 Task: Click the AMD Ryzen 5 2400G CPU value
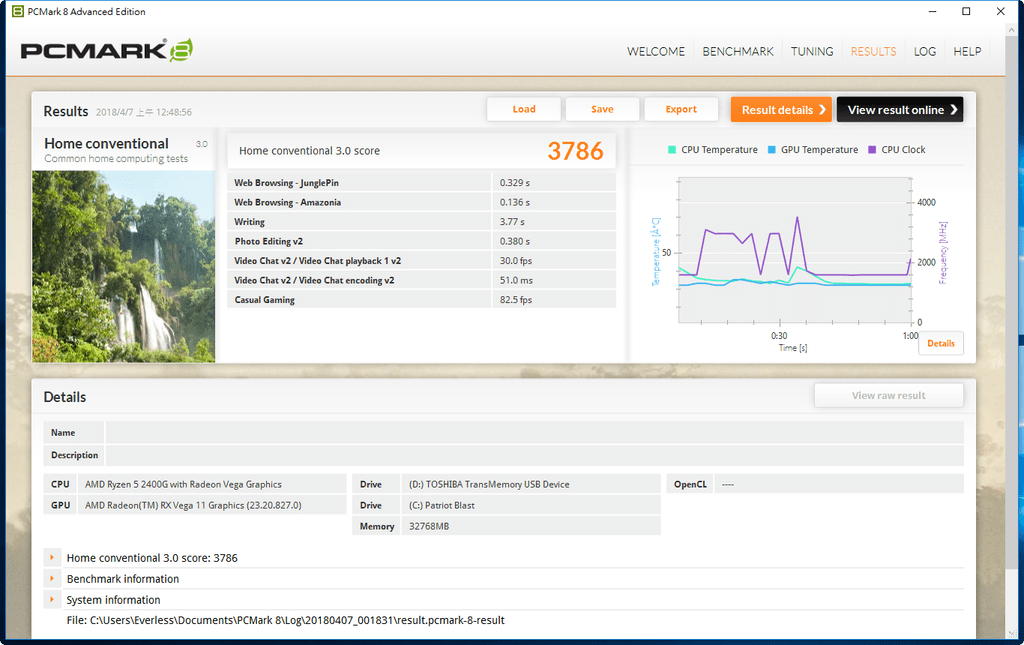[184, 484]
